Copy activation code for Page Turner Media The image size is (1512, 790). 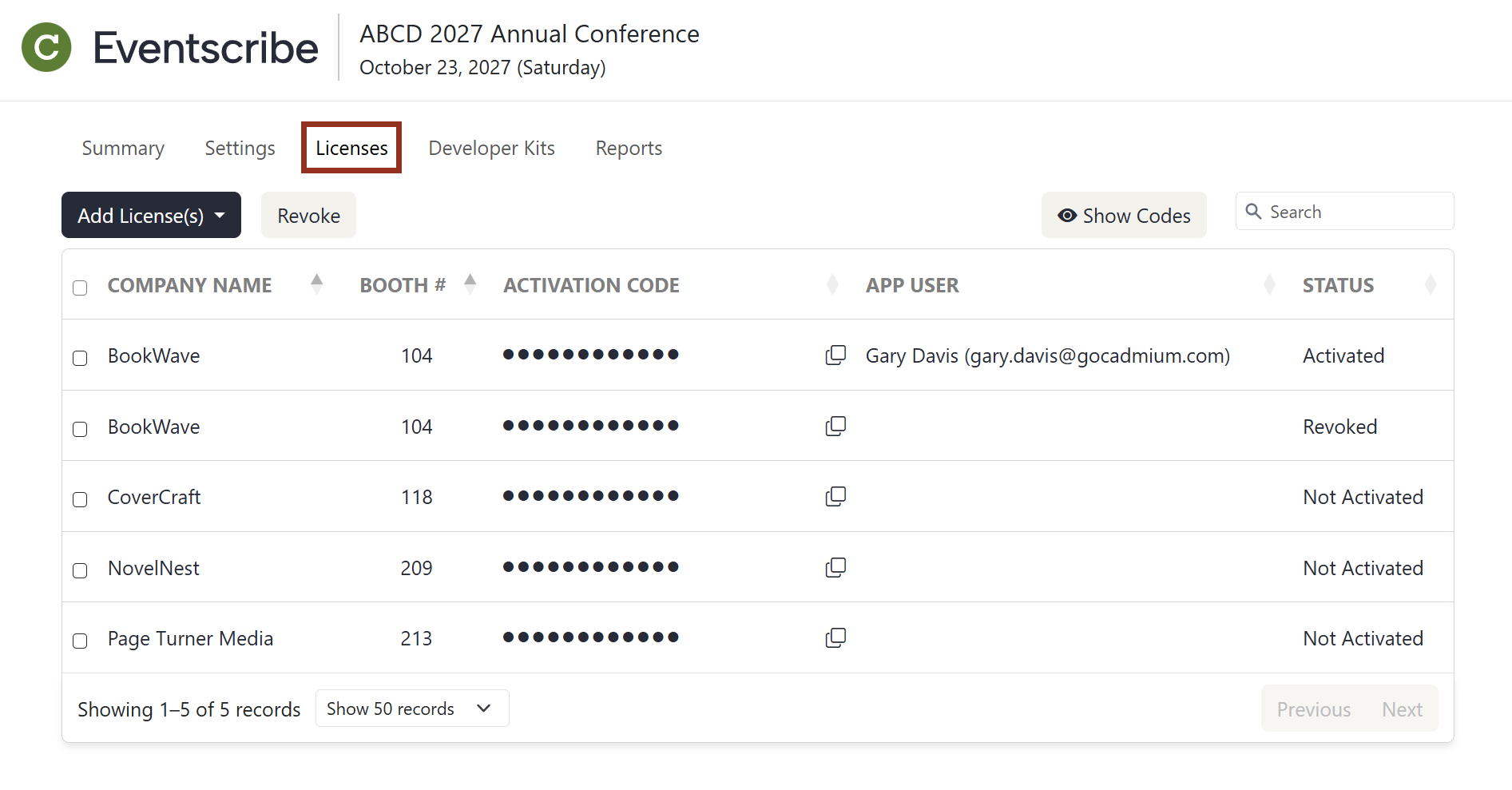coord(835,637)
